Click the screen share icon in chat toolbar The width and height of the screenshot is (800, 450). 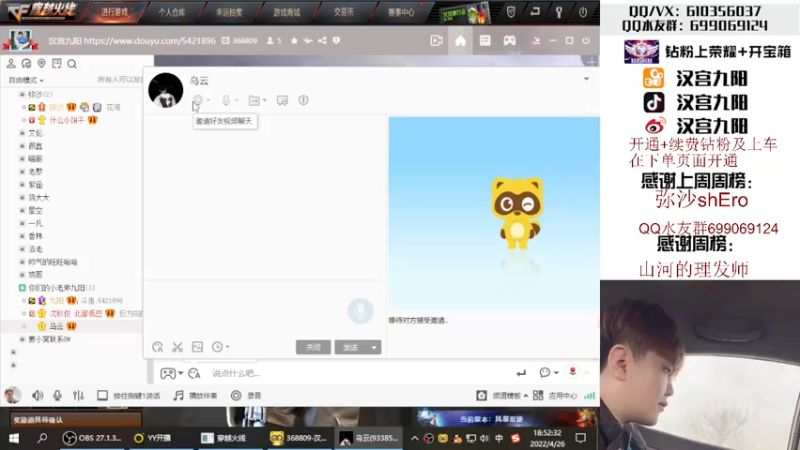pos(282,100)
